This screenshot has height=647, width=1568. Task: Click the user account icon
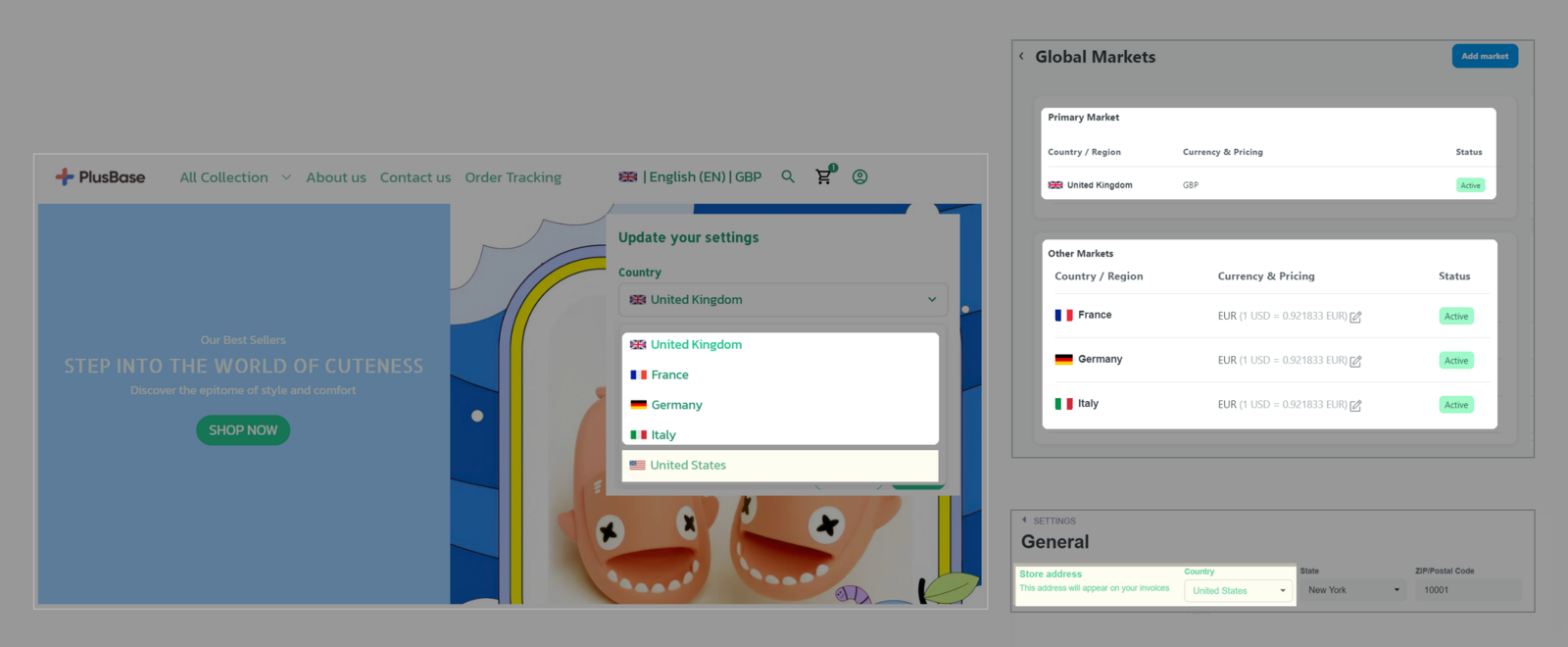pyautogui.click(x=859, y=177)
